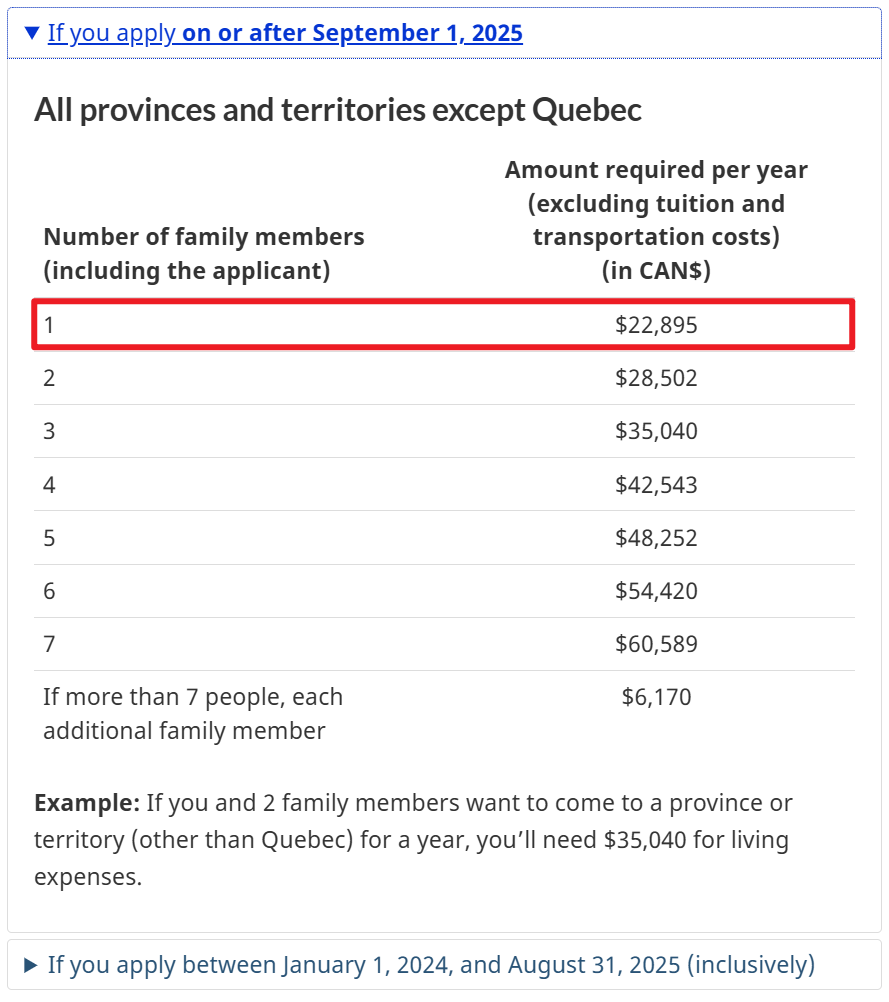Click the bold 'Example:' label
This screenshot has height=1002, width=889.
(87, 803)
